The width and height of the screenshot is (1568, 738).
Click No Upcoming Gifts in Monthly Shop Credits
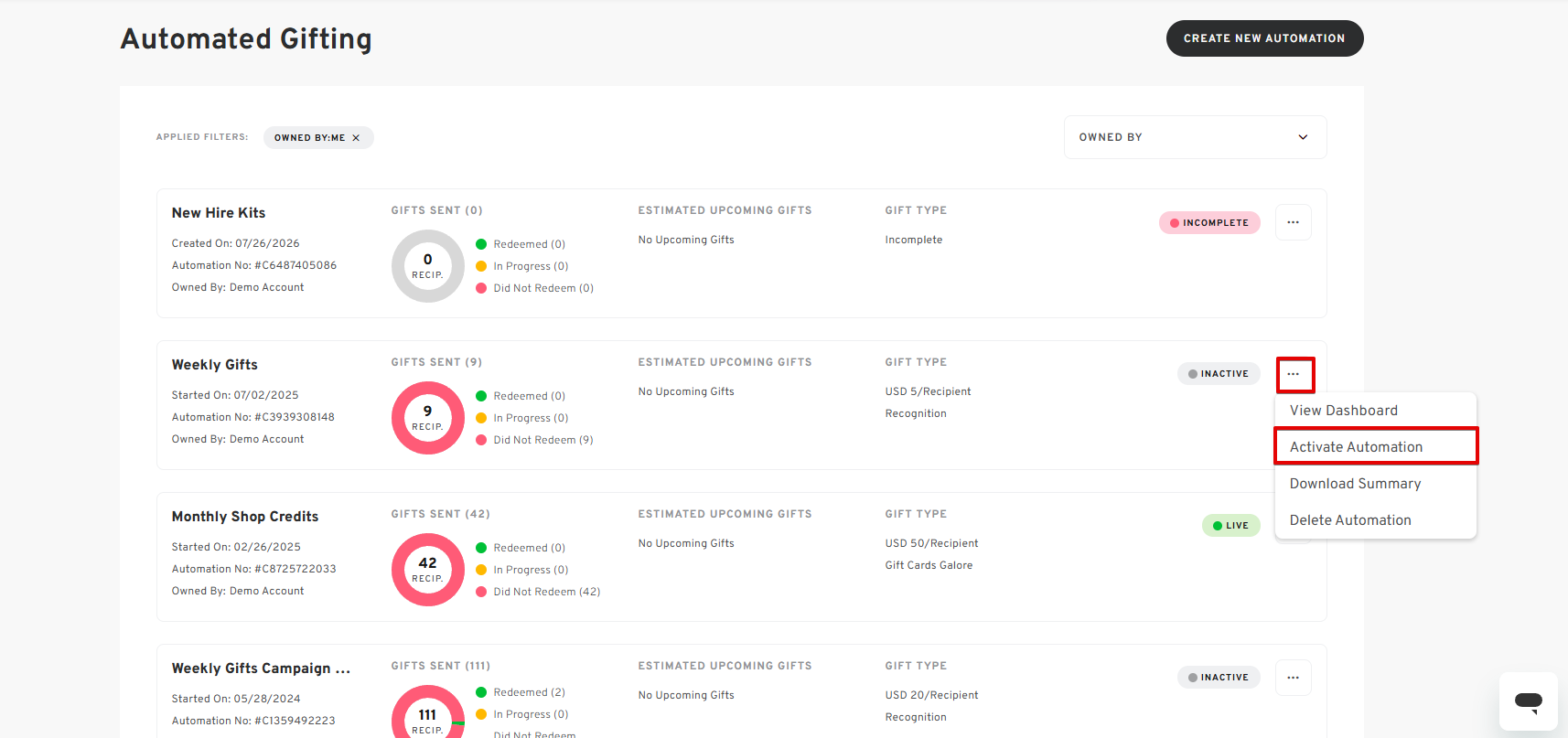tap(686, 543)
